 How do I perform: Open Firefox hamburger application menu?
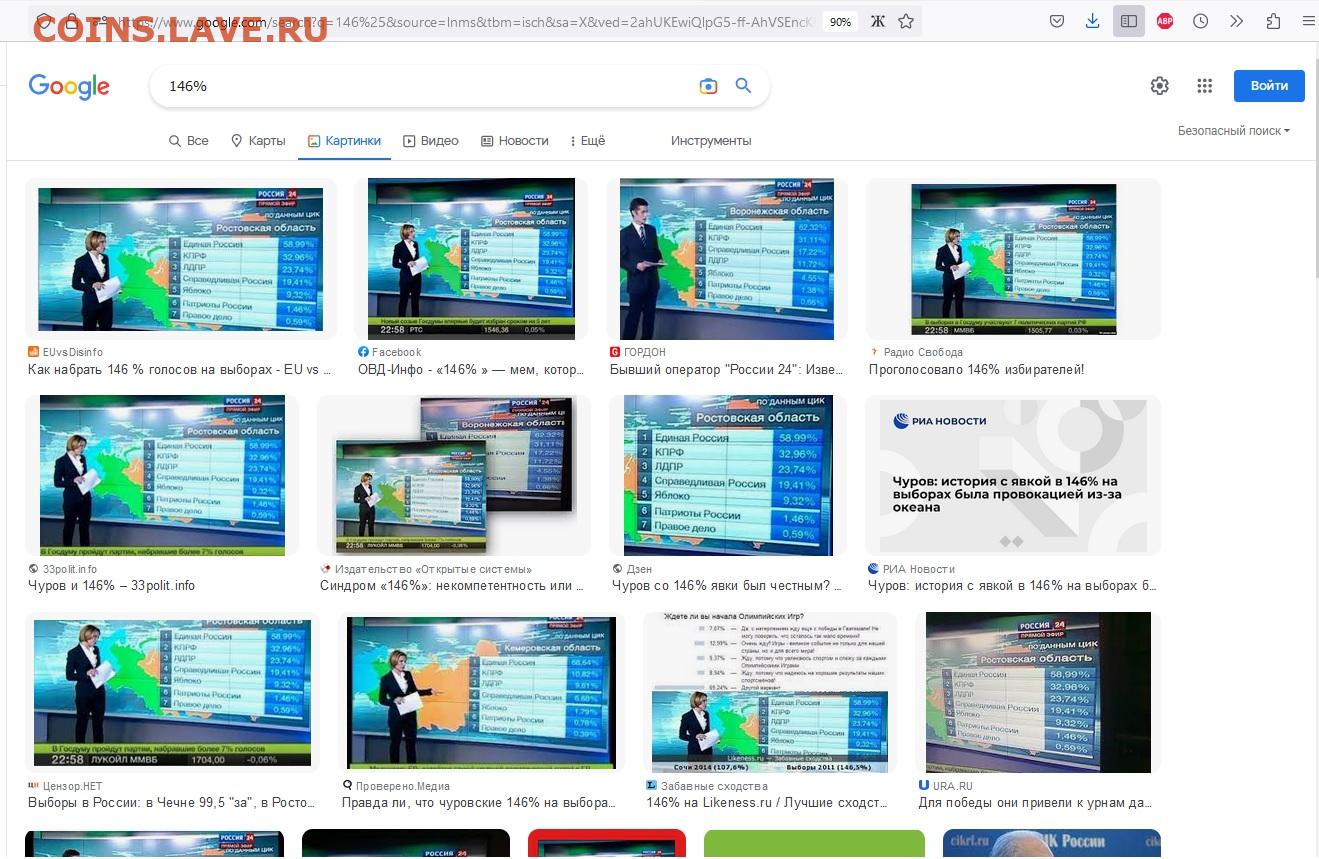click(1308, 21)
